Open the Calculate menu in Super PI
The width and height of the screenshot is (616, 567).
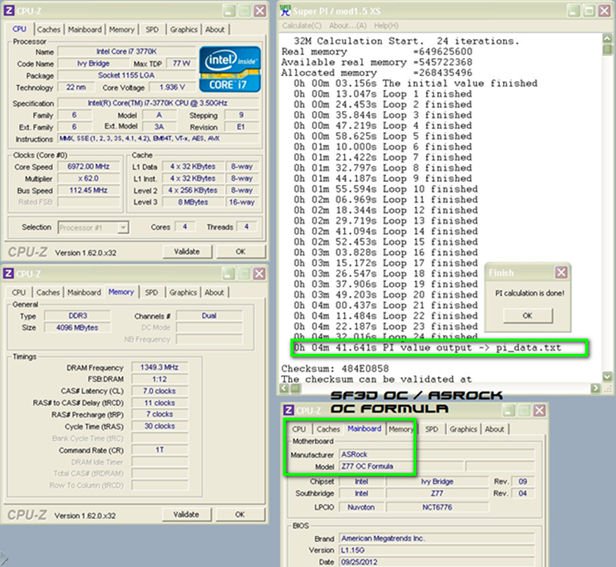click(301, 25)
